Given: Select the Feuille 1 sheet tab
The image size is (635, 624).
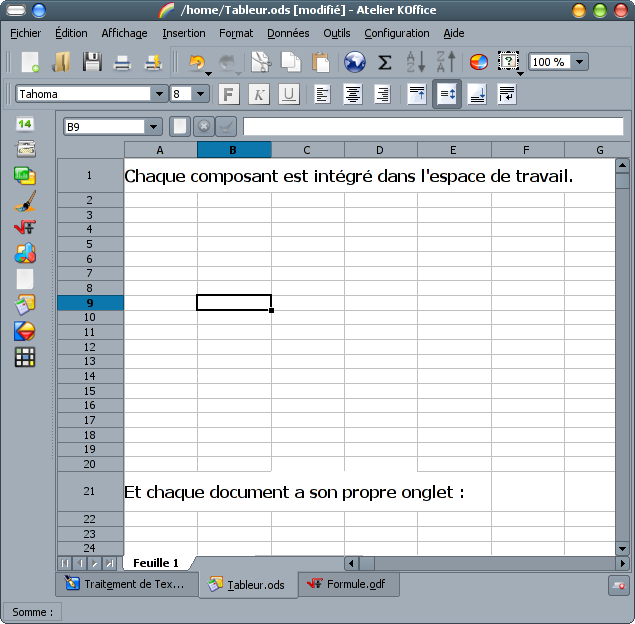Looking at the screenshot, I should [156, 563].
